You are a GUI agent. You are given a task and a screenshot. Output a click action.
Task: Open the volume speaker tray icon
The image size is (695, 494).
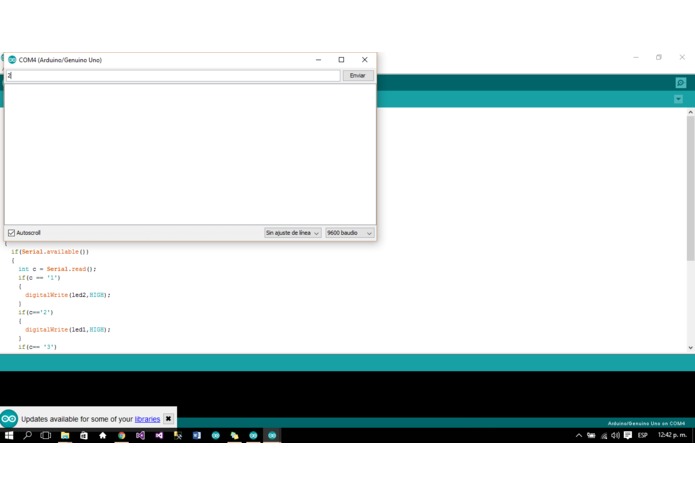click(x=616, y=436)
